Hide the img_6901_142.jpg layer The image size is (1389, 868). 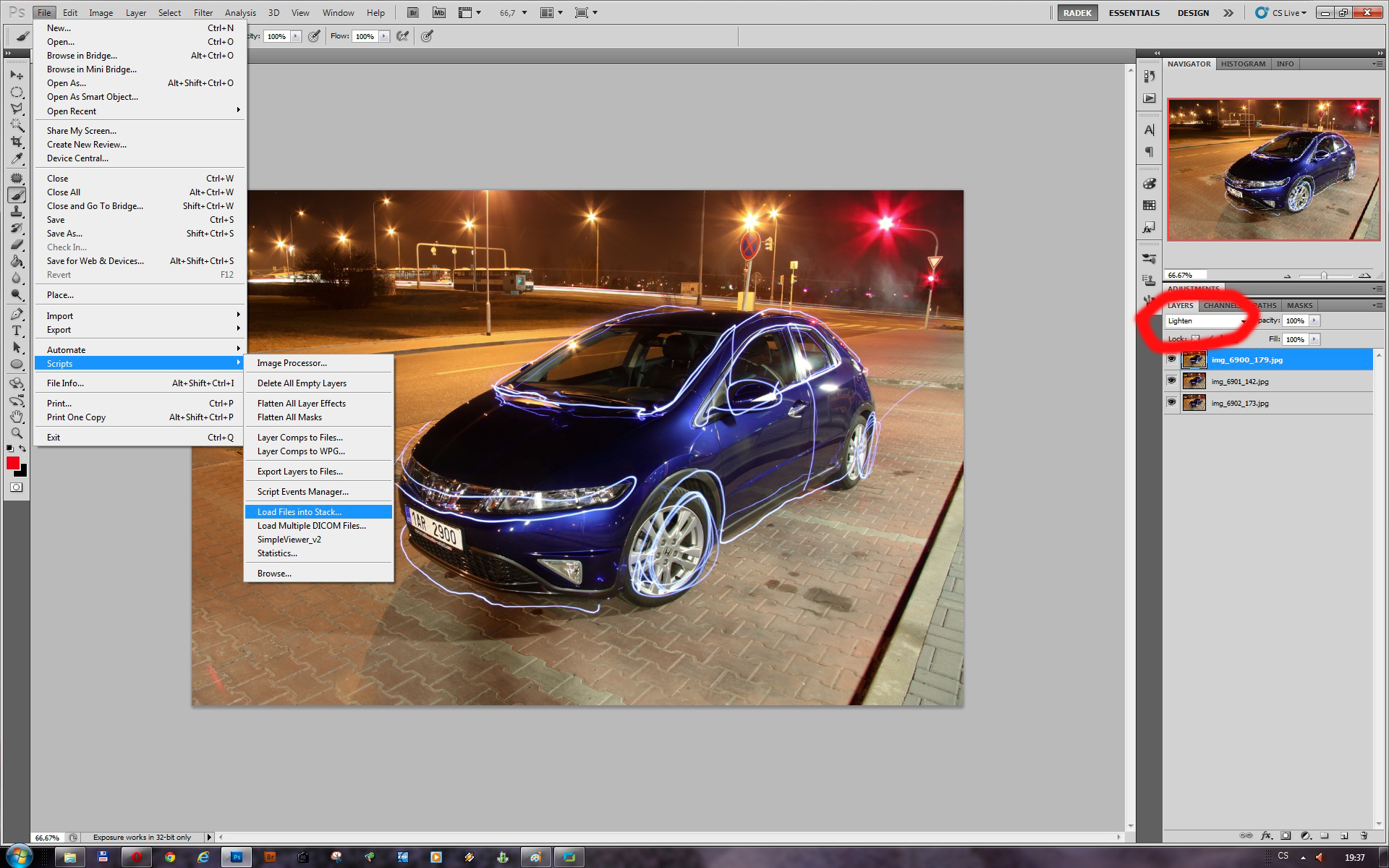point(1171,381)
